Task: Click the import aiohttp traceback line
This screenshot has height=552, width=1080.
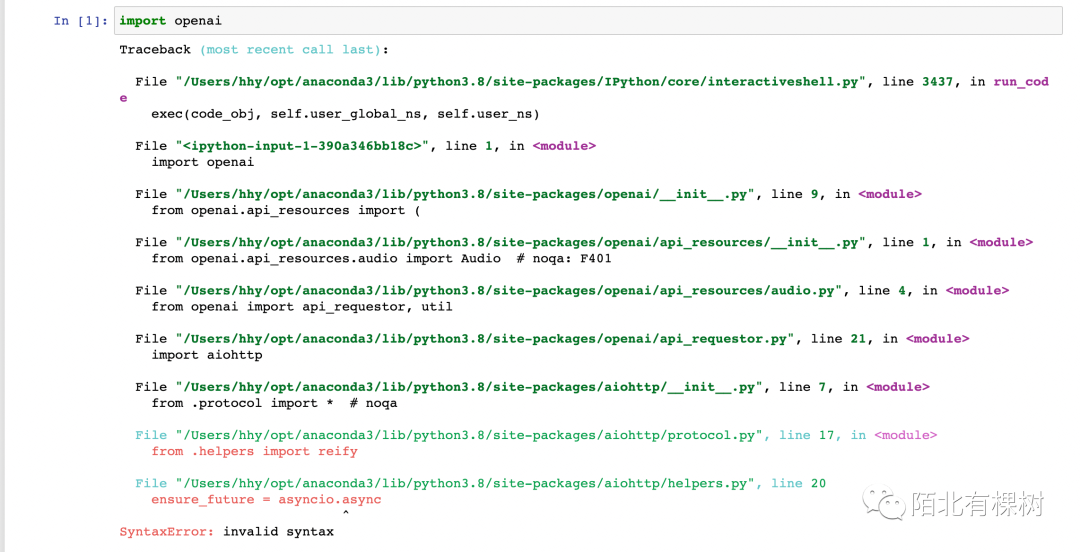Action: click(207, 355)
